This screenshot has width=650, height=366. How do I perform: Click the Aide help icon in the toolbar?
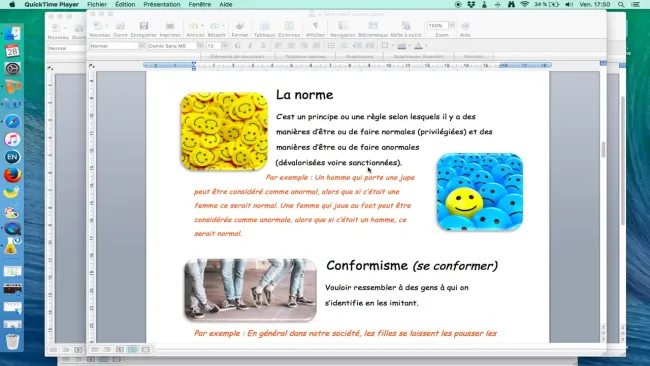click(465, 26)
